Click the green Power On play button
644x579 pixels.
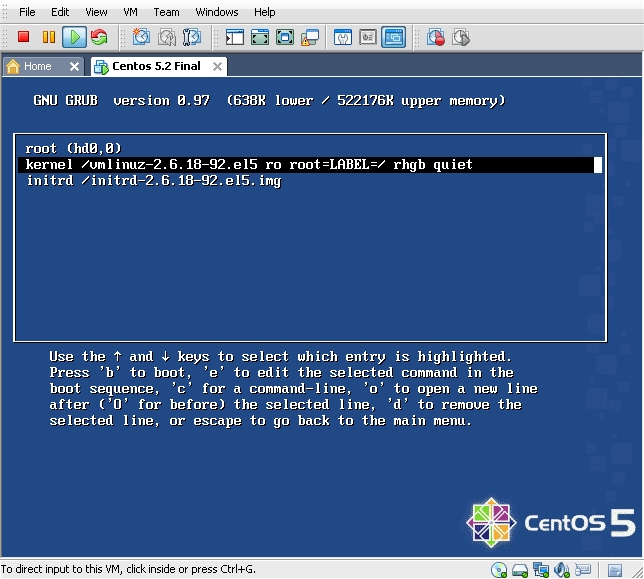coord(74,37)
